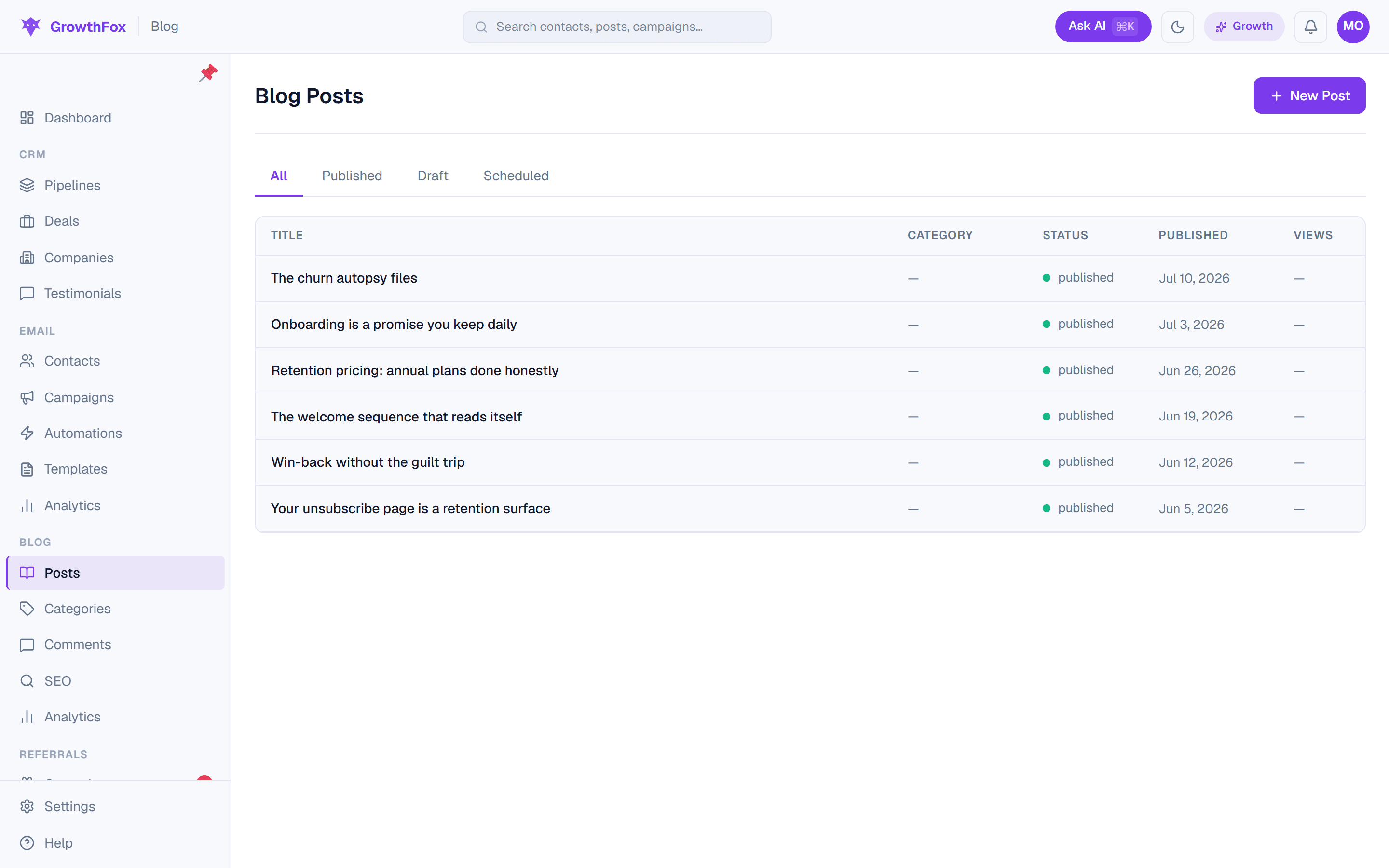Open Contacts in the sidebar

115,361
